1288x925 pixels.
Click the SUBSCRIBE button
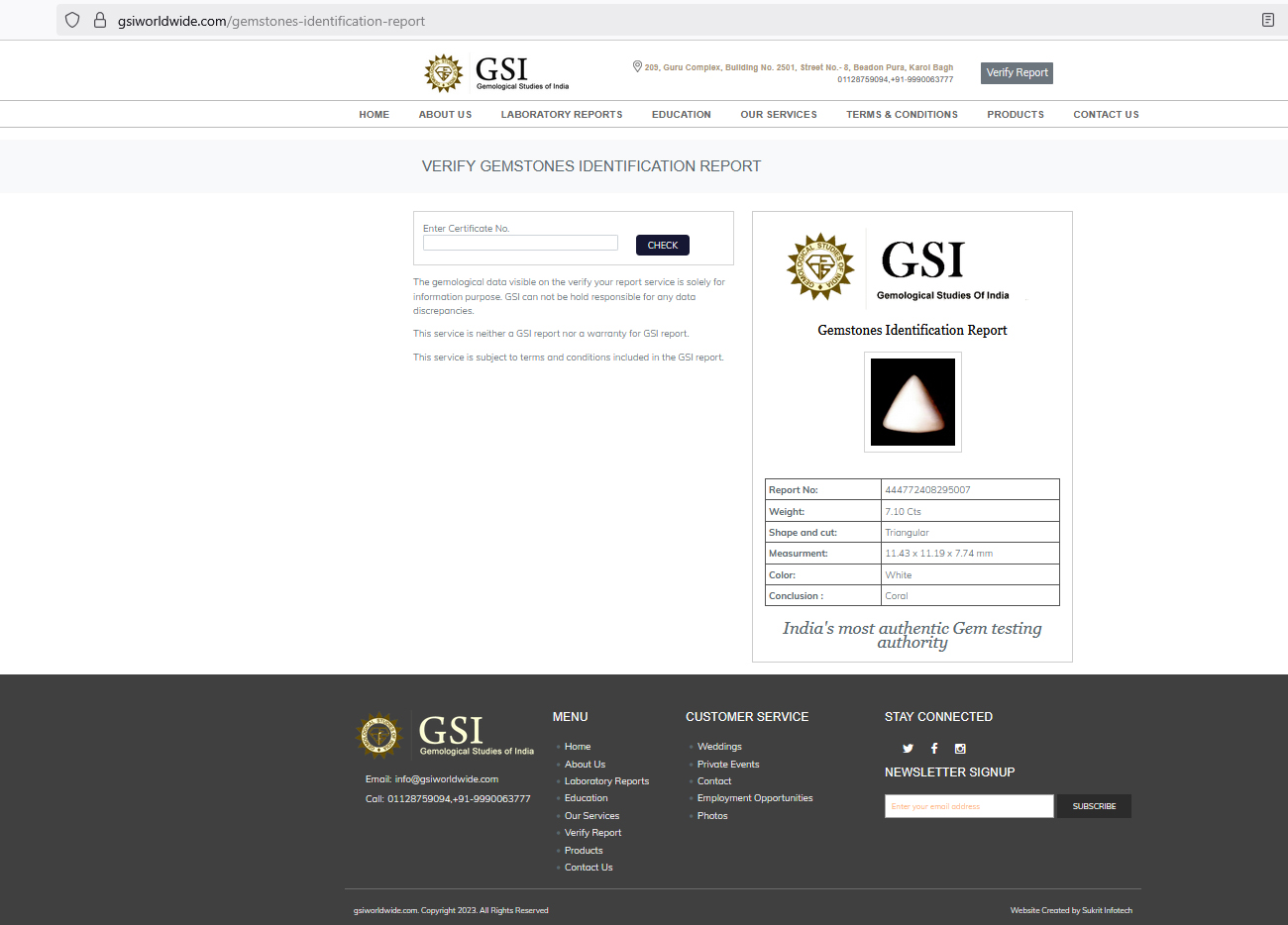1094,806
